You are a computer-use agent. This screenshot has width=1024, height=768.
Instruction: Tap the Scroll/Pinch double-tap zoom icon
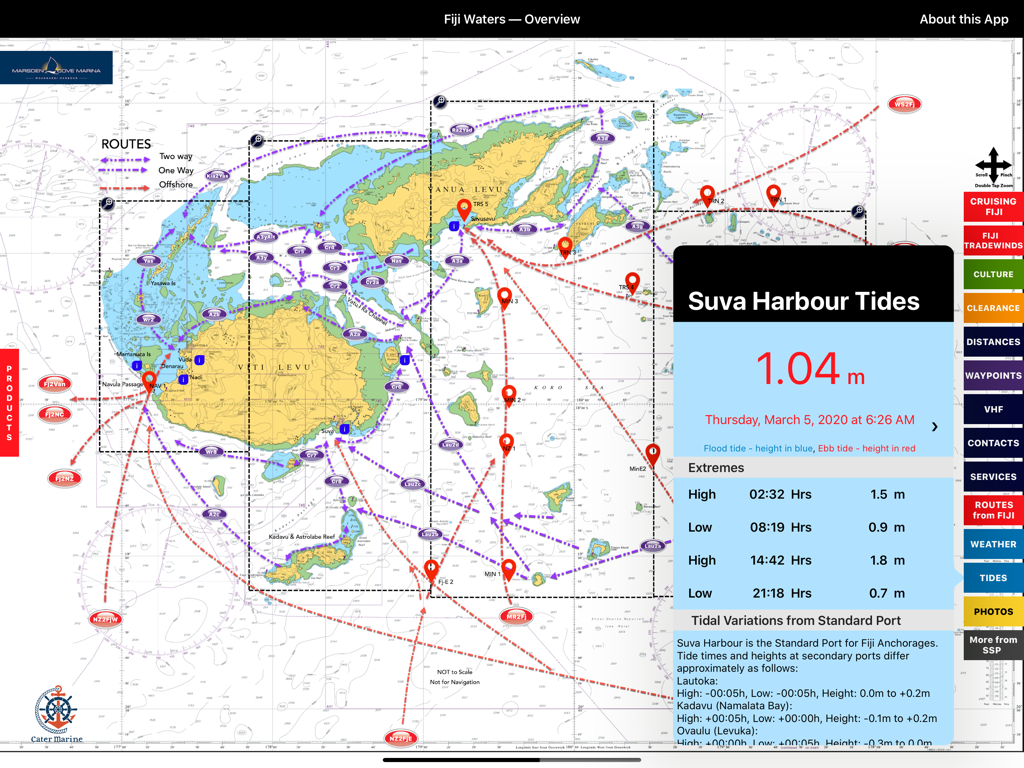click(992, 165)
